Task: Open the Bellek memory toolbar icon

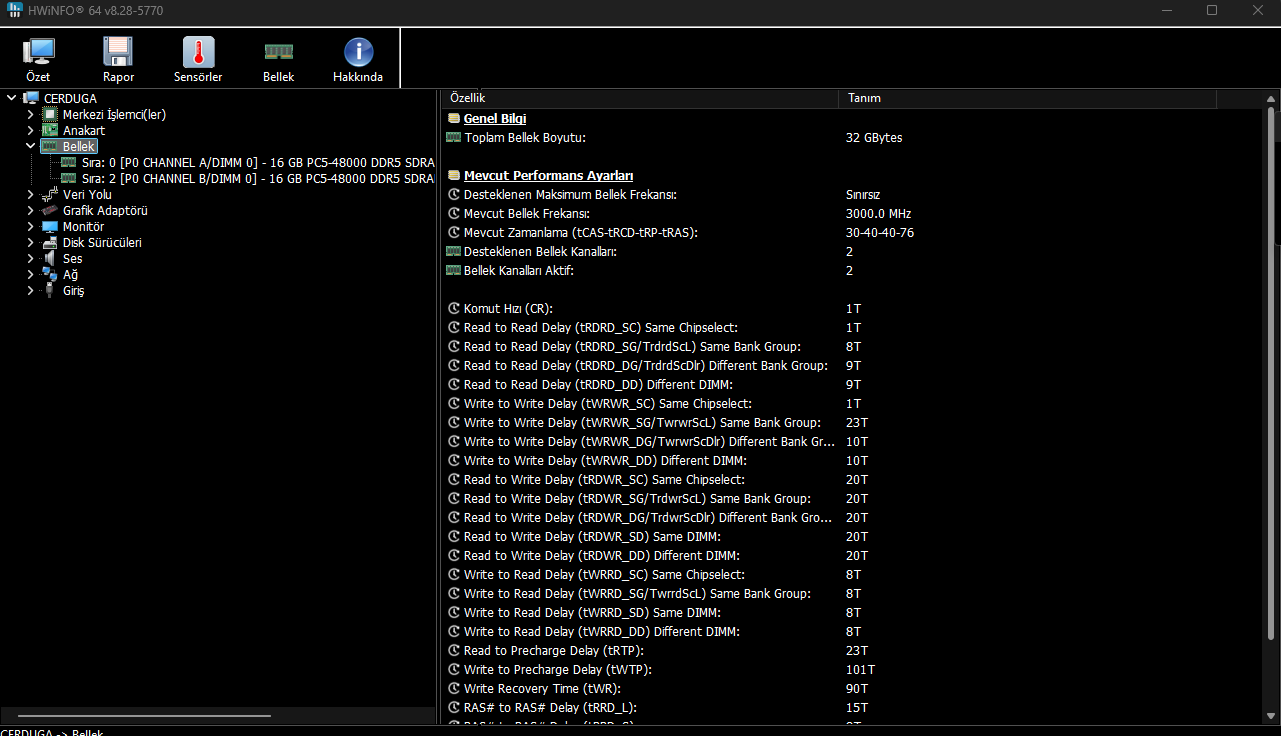Action: (278, 60)
